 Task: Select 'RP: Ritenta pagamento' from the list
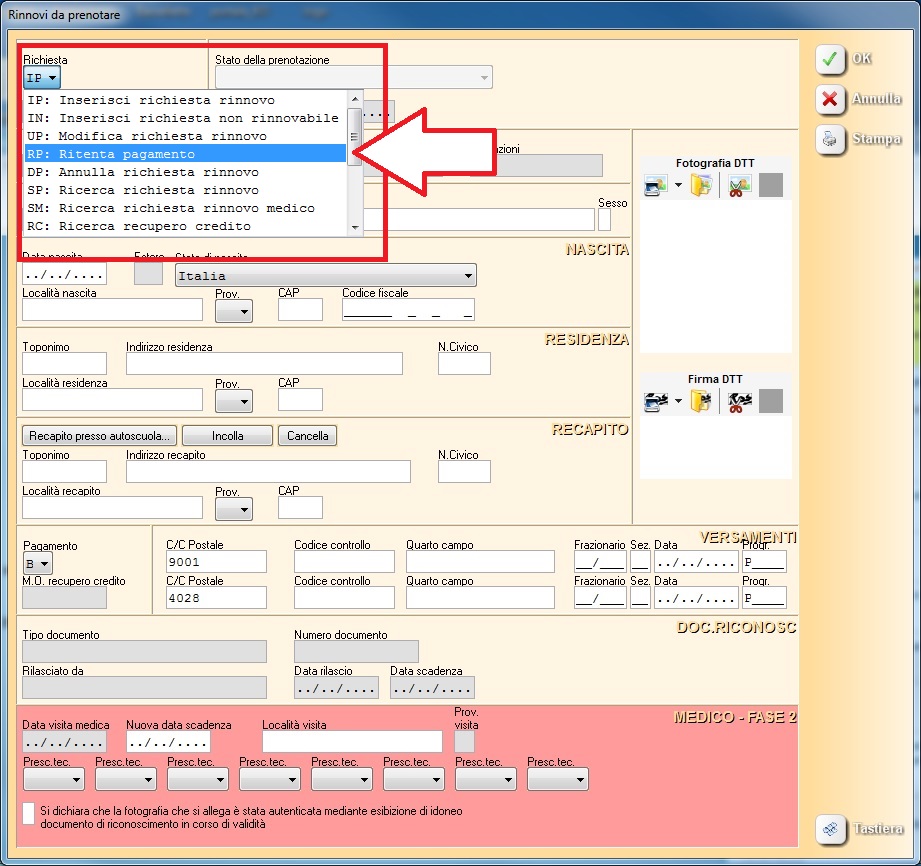click(185, 154)
